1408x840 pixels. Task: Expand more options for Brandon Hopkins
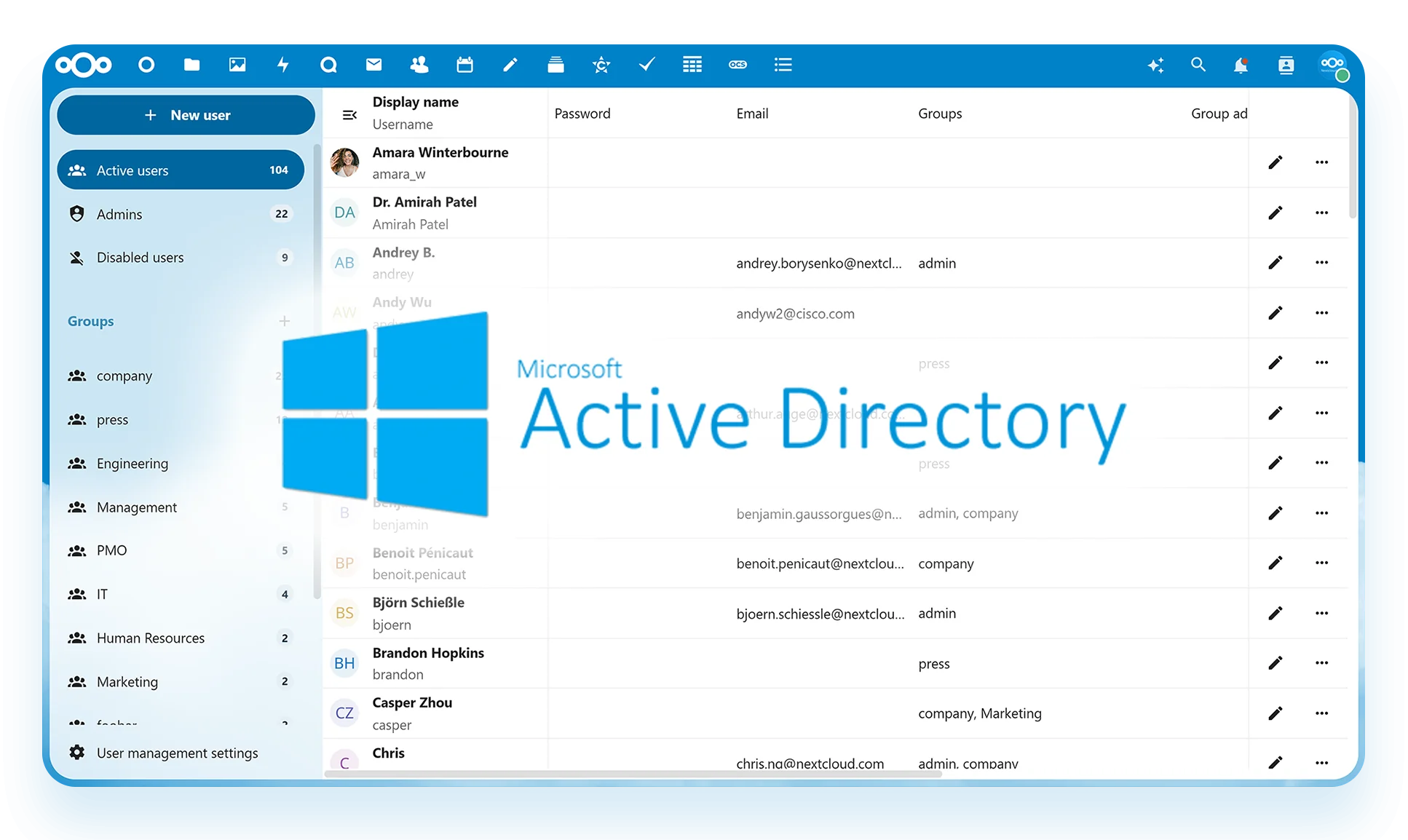point(1321,663)
